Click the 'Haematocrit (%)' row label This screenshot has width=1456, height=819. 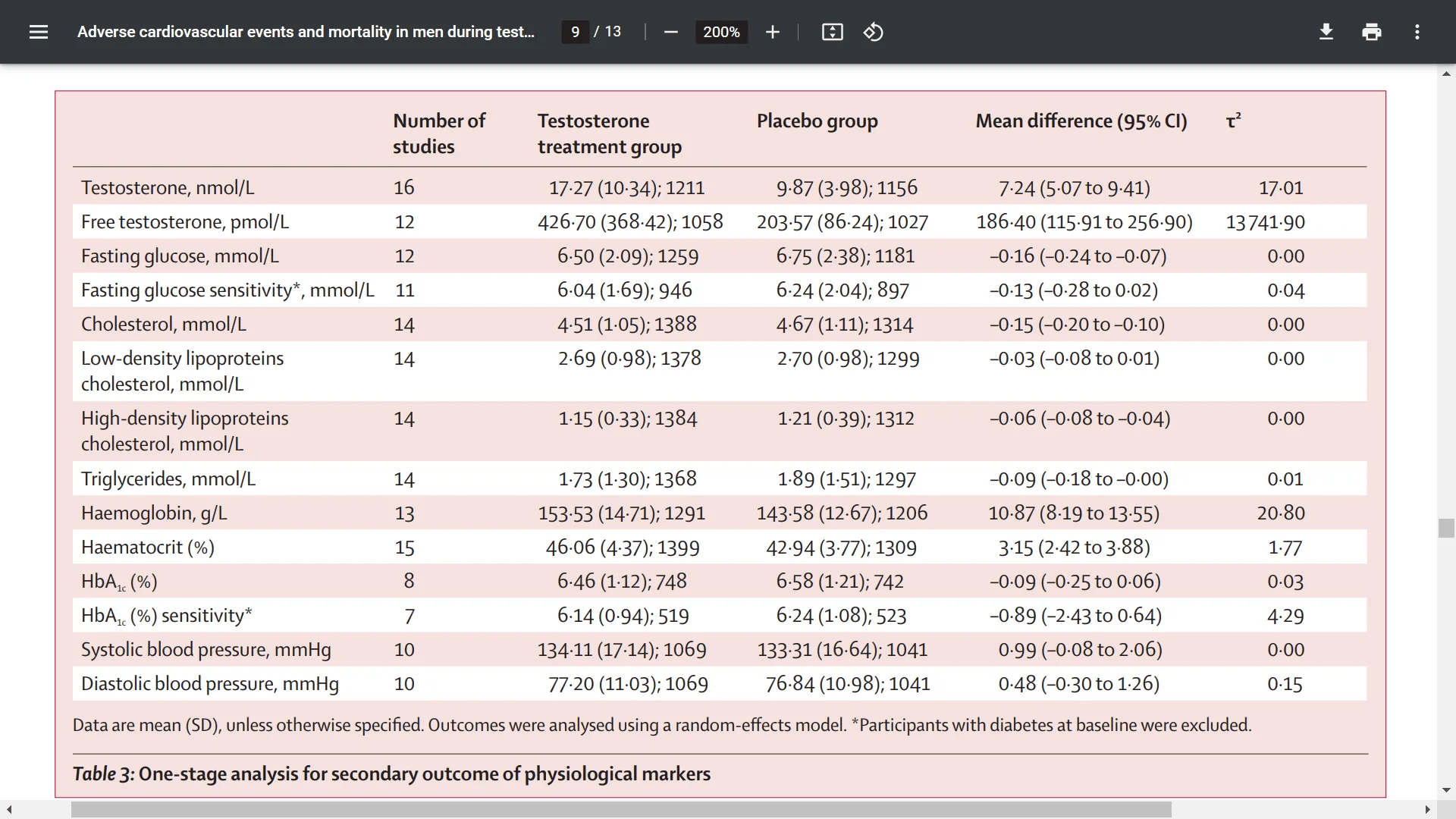pyautogui.click(x=148, y=547)
